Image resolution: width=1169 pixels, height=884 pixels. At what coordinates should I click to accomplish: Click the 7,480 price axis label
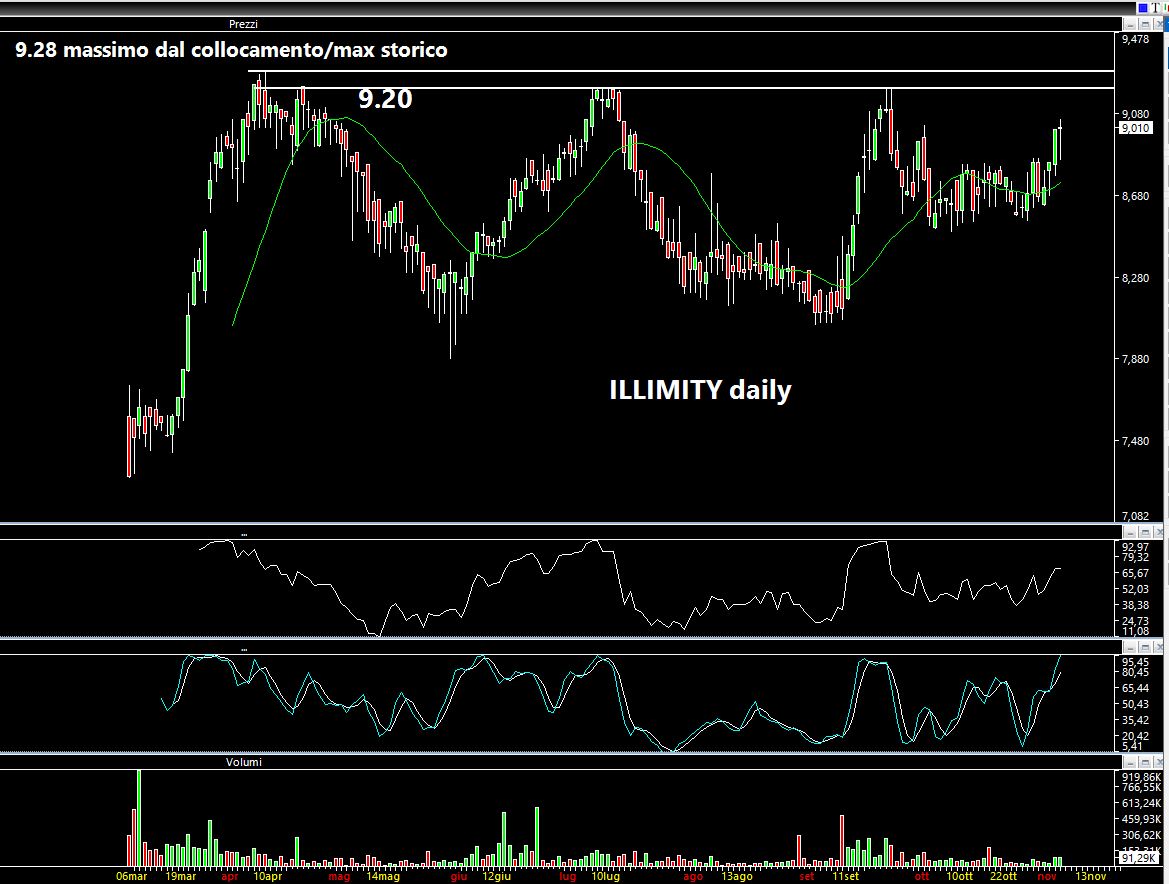tap(1135, 441)
